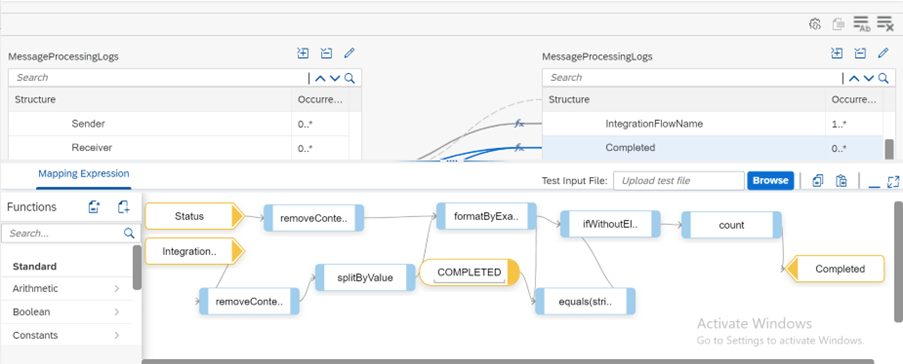Click the paste clipboard icon beside Browse
This screenshot has width=903, height=364.
coord(841,181)
